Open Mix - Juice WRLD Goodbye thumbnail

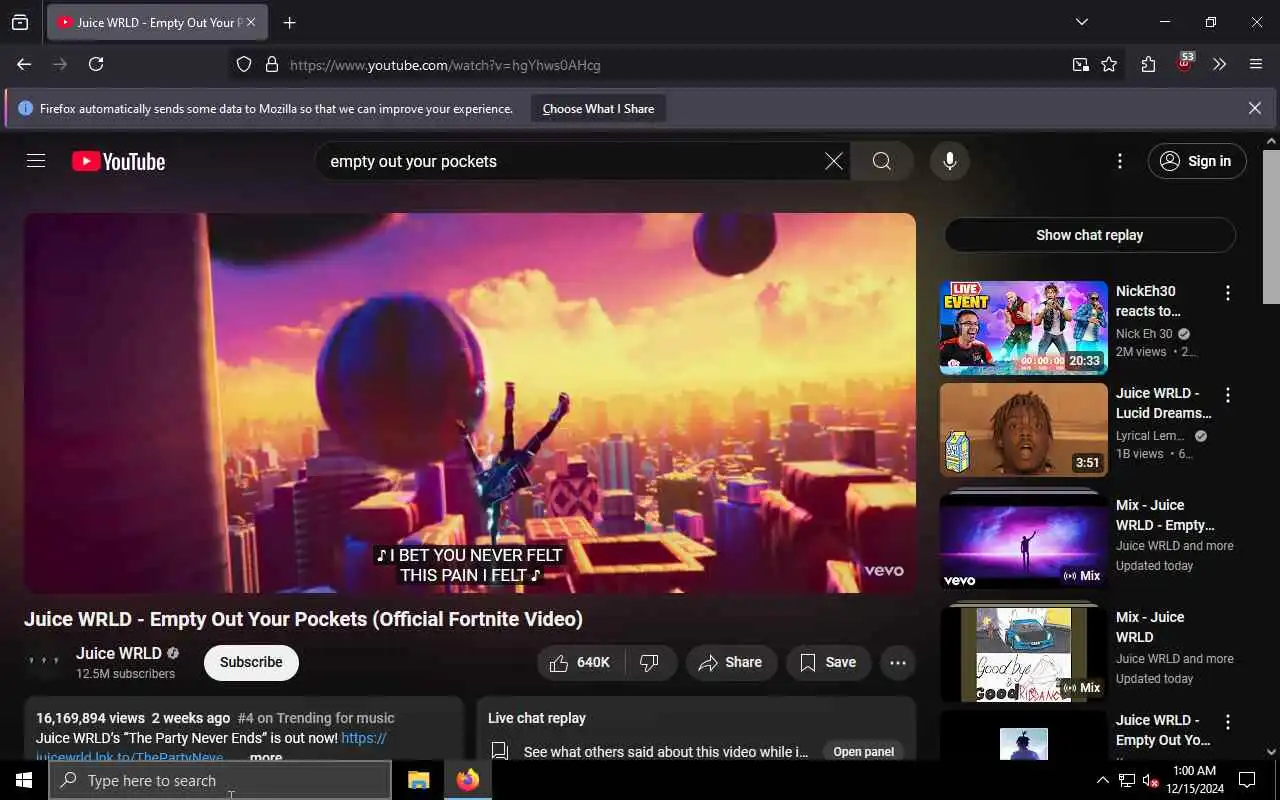[x=1023, y=653]
